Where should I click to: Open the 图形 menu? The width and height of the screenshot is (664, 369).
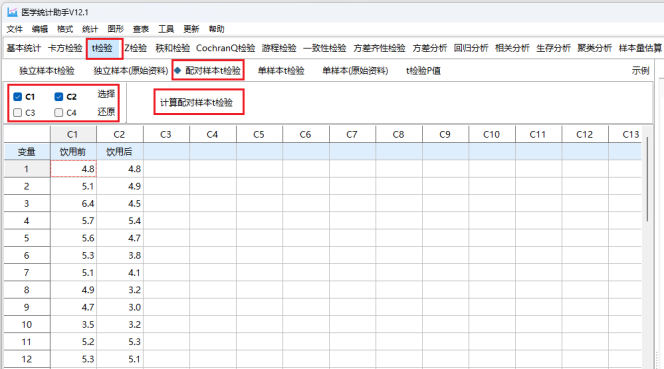pos(115,29)
